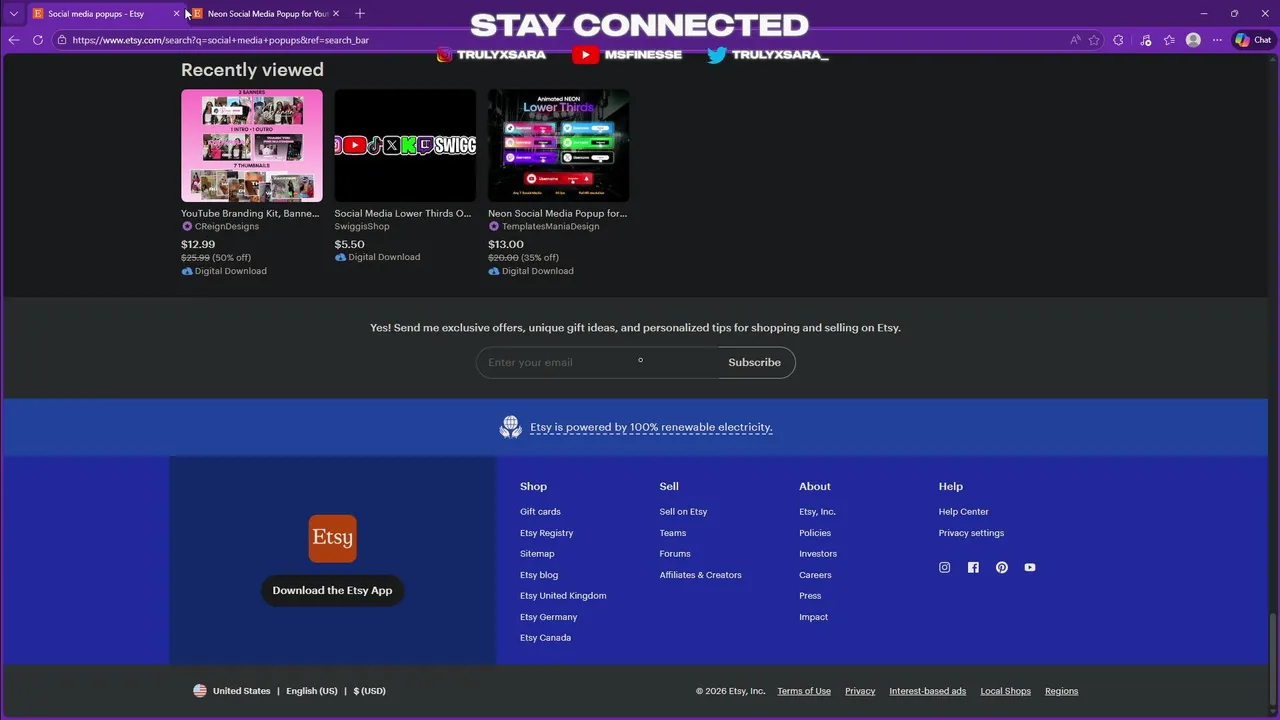Screen dimensions: 1280x720
Task: Open Etsy's Instagram footer icon
Action: (x=944, y=567)
